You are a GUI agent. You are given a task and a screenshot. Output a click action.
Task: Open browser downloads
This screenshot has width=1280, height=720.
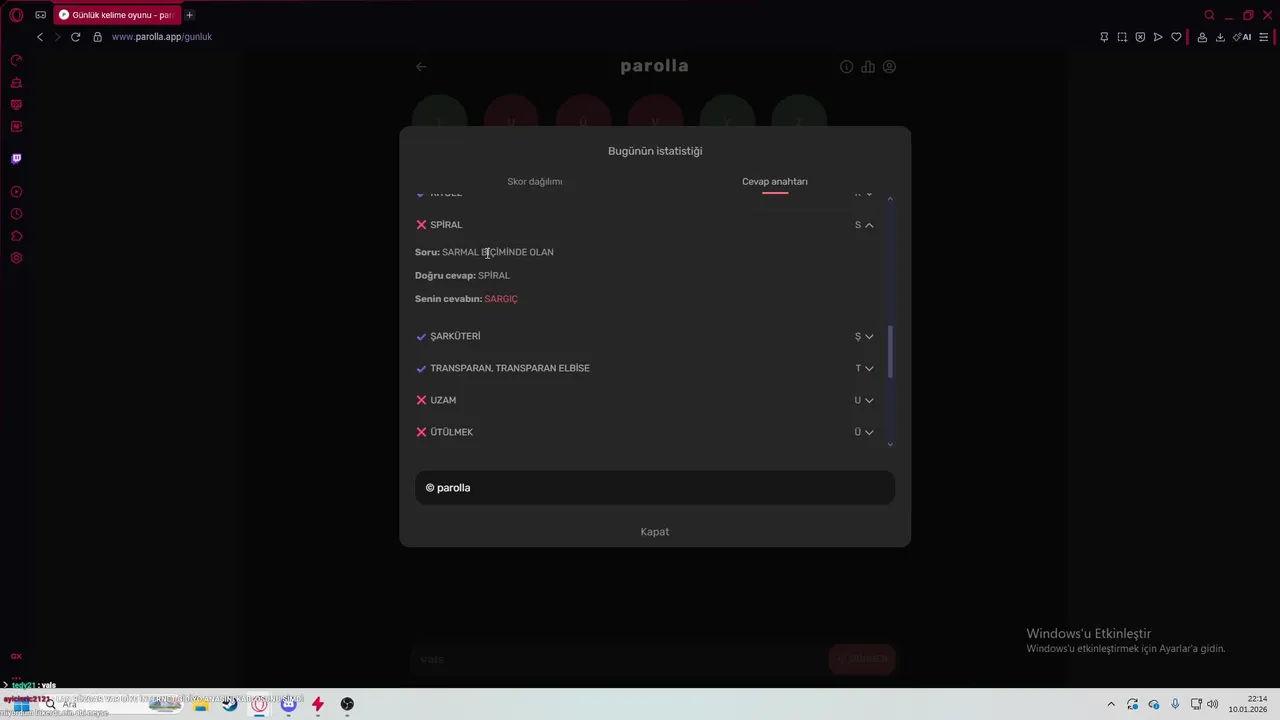[1220, 37]
